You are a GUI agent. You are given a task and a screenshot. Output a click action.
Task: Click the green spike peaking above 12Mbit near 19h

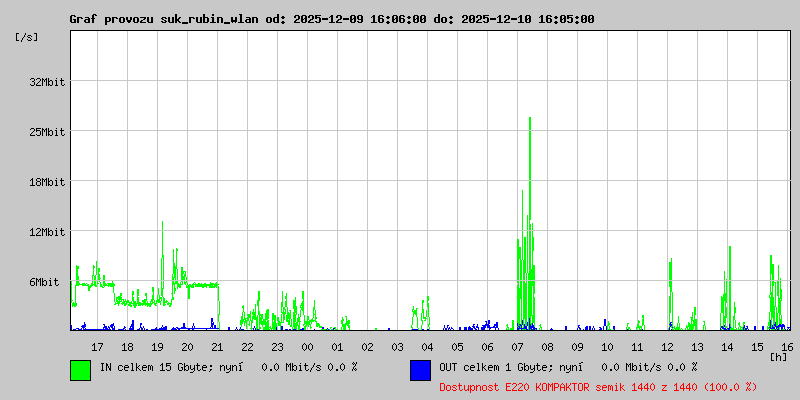pyautogui.click(x=162, y=263)
